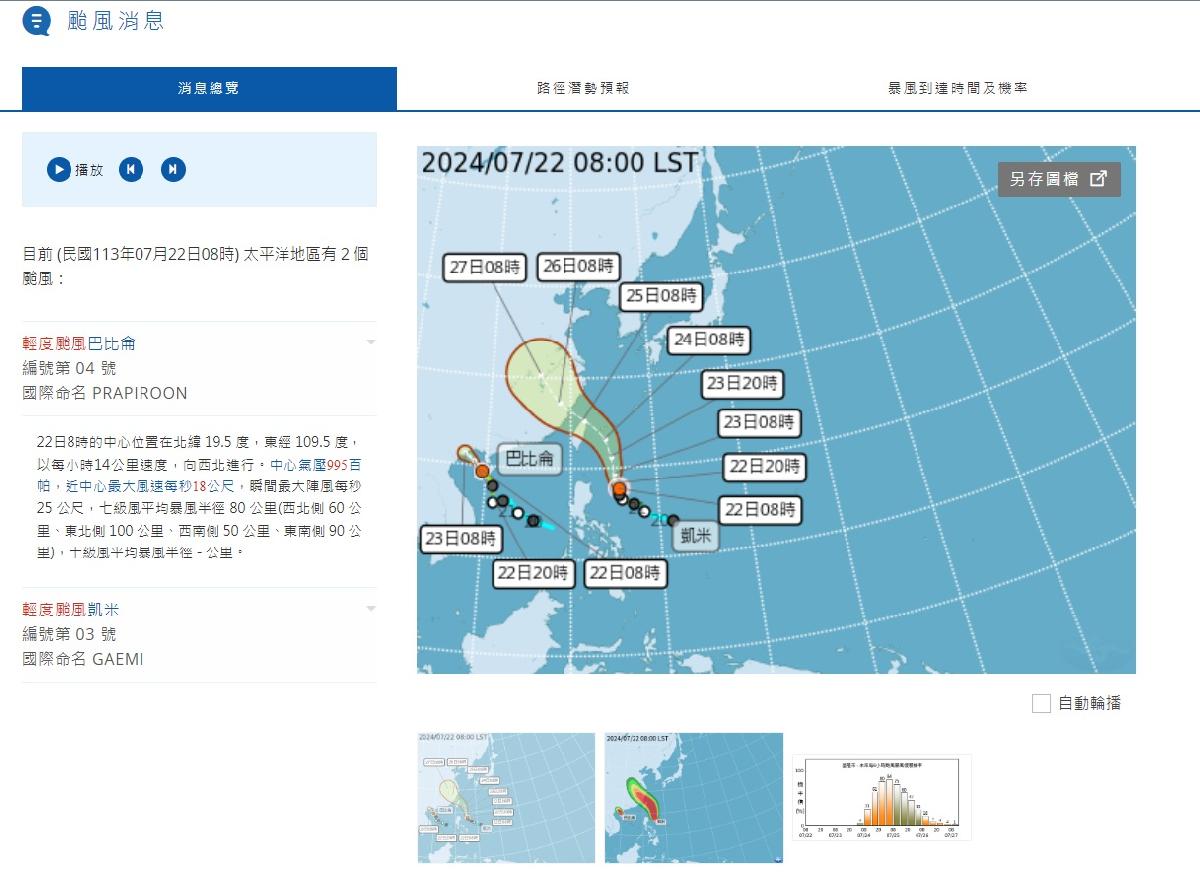The image size is (1200, 889).
Task: Switch to 暴風到達時間及機率 tab
Action: (x=957, y=88)
